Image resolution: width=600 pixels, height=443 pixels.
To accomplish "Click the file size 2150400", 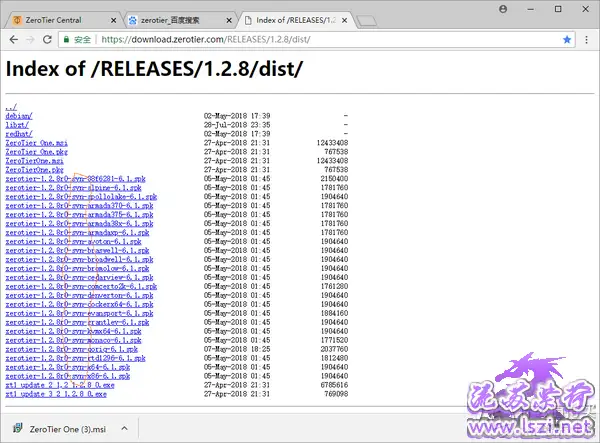I will click(x=334, y=179).
